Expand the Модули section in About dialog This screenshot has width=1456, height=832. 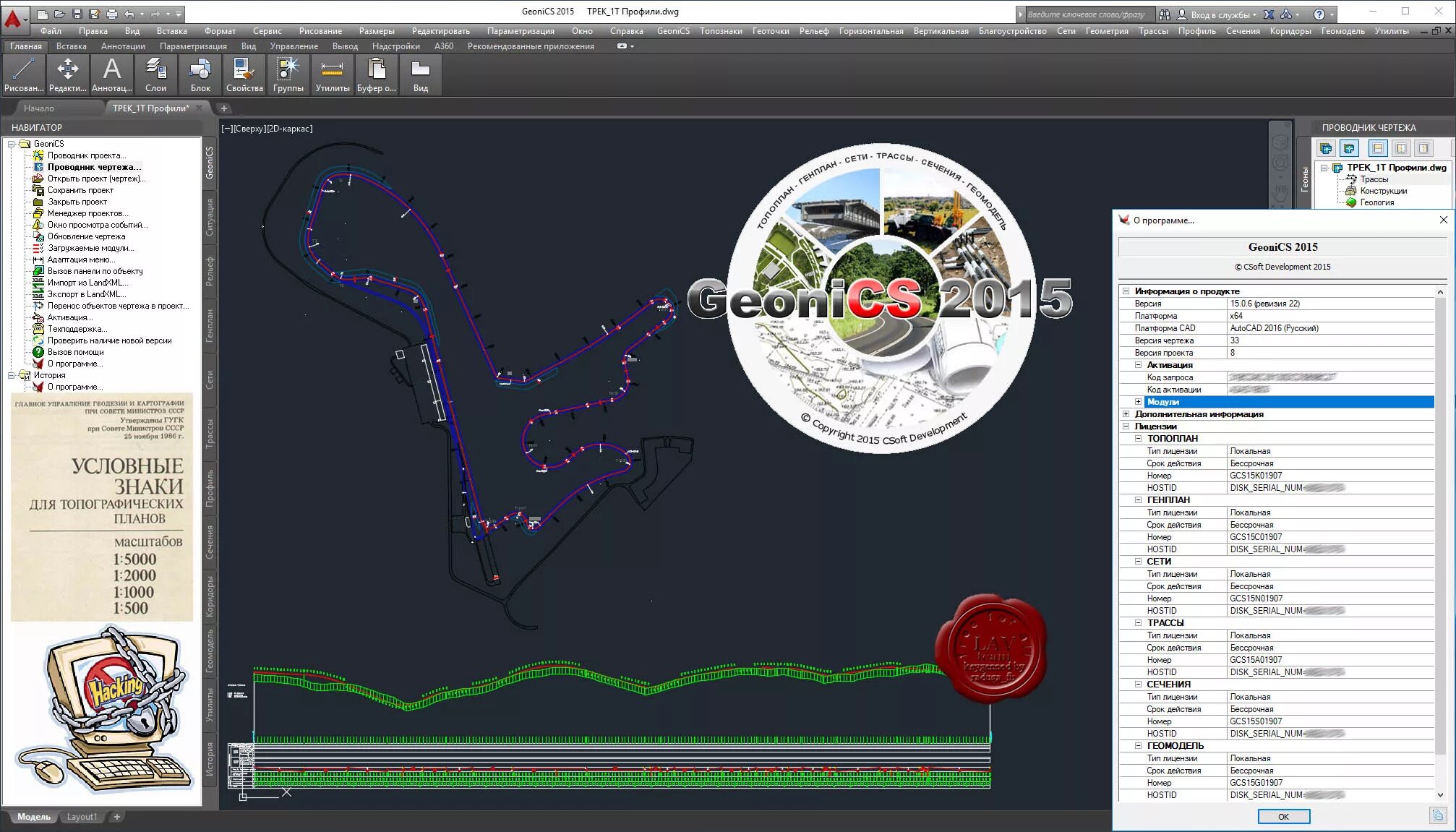(1138, 402)
